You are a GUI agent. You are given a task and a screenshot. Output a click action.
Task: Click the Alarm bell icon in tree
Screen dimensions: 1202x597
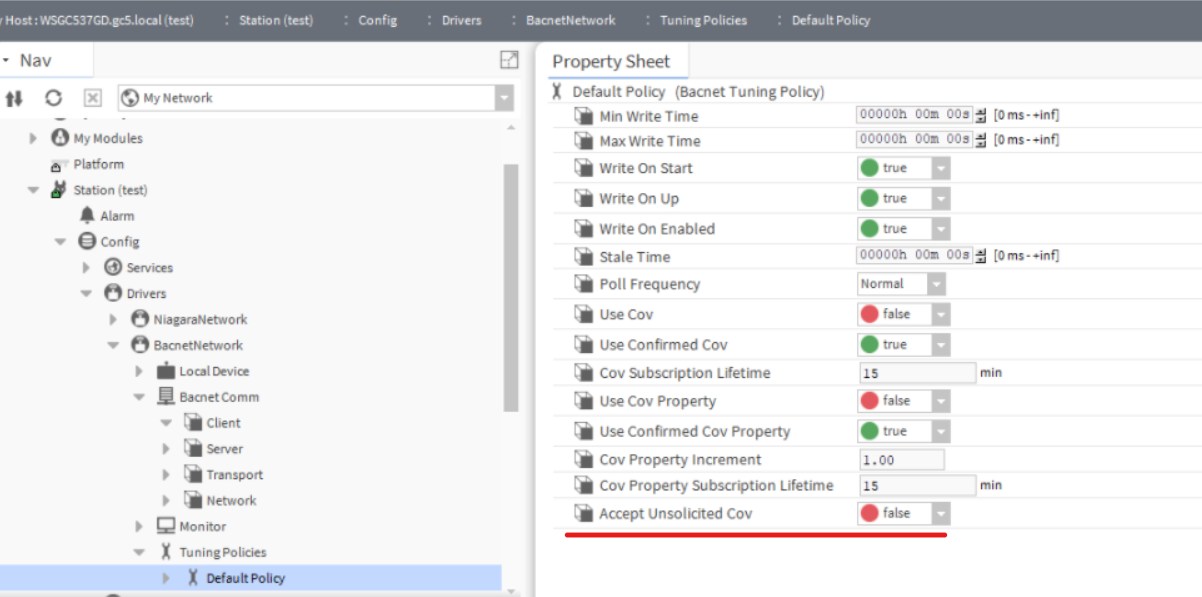(x=87, y=216)
